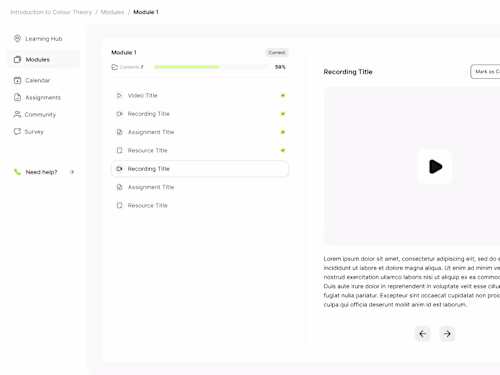
Task: Open the completed Resource Title item
Action: pos(200,150)
